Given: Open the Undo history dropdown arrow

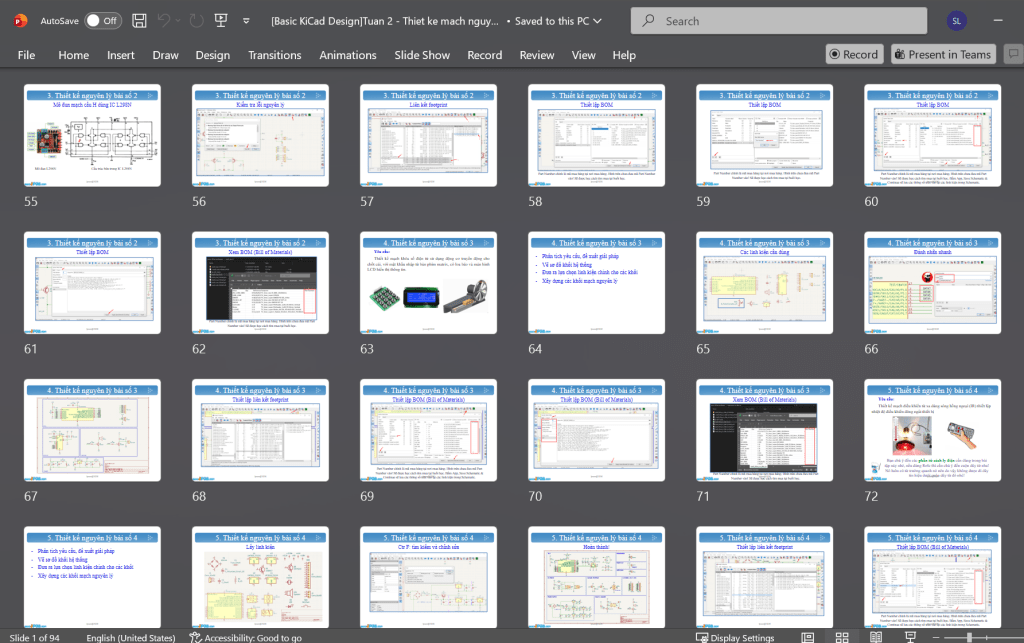Looking at the screenshot, I should tap(180, 21).
